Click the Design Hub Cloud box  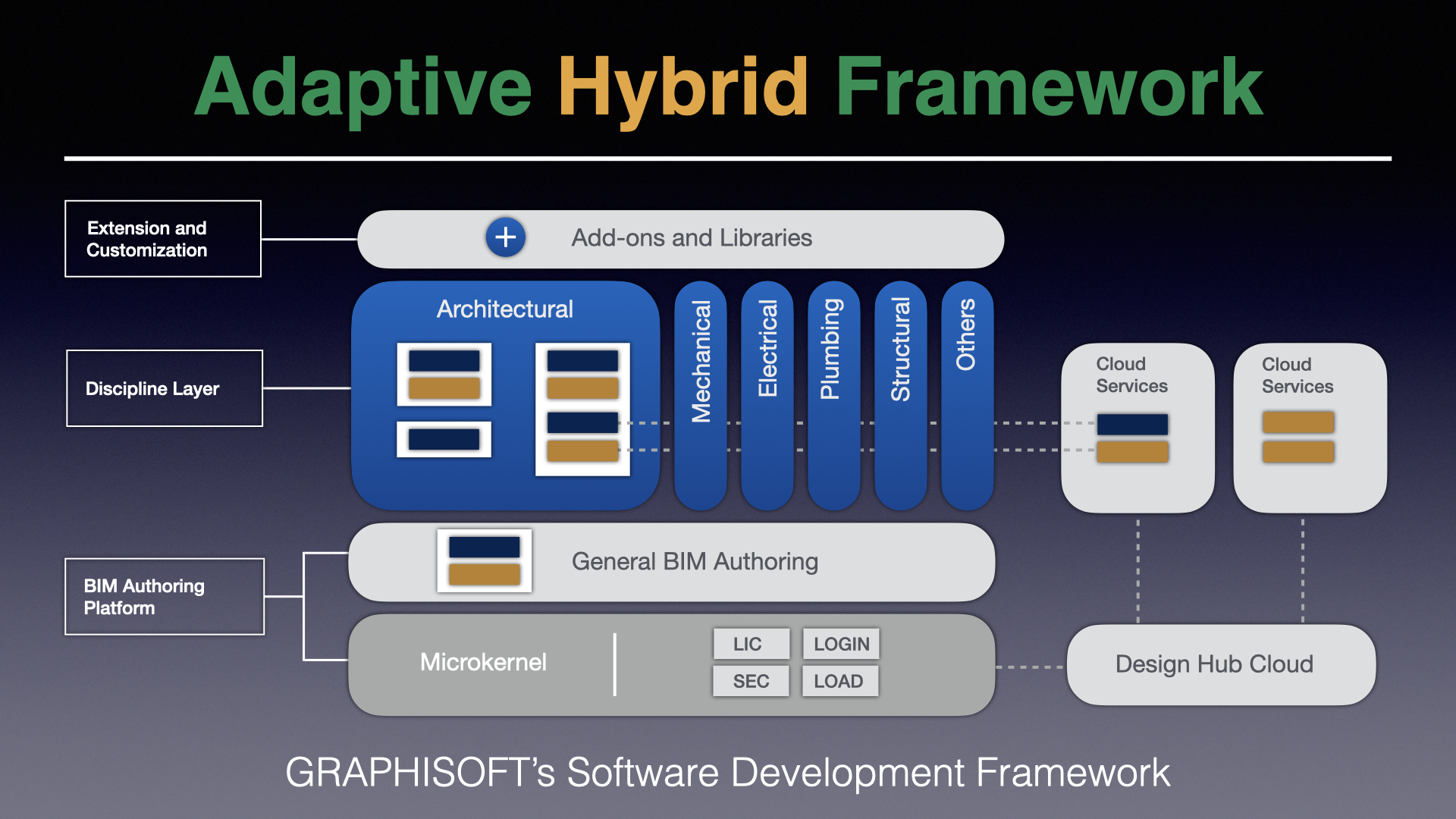[x=1220, y=664]
